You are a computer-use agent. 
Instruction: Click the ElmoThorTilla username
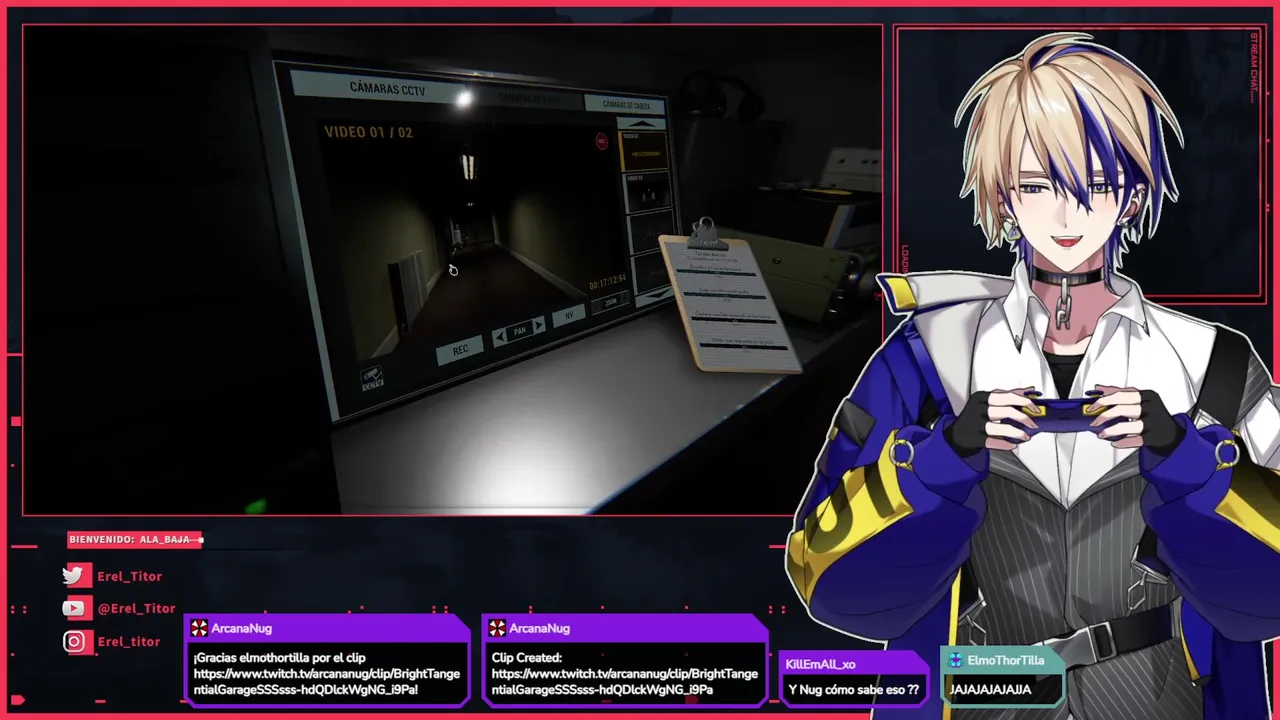click(1006, 660)
